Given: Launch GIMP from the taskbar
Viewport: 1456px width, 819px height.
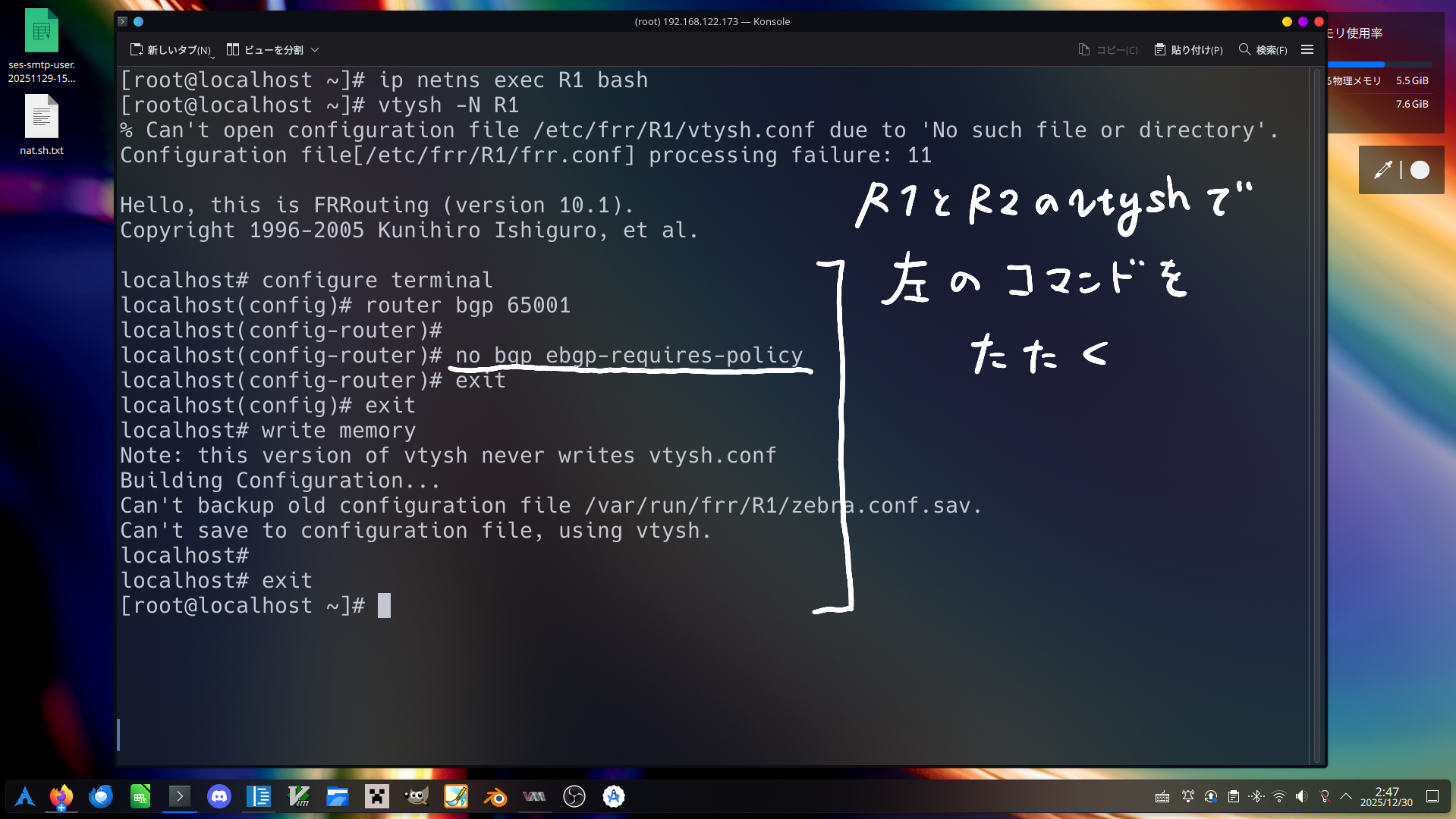Looking at the screenshot, I should coord(417,796).
